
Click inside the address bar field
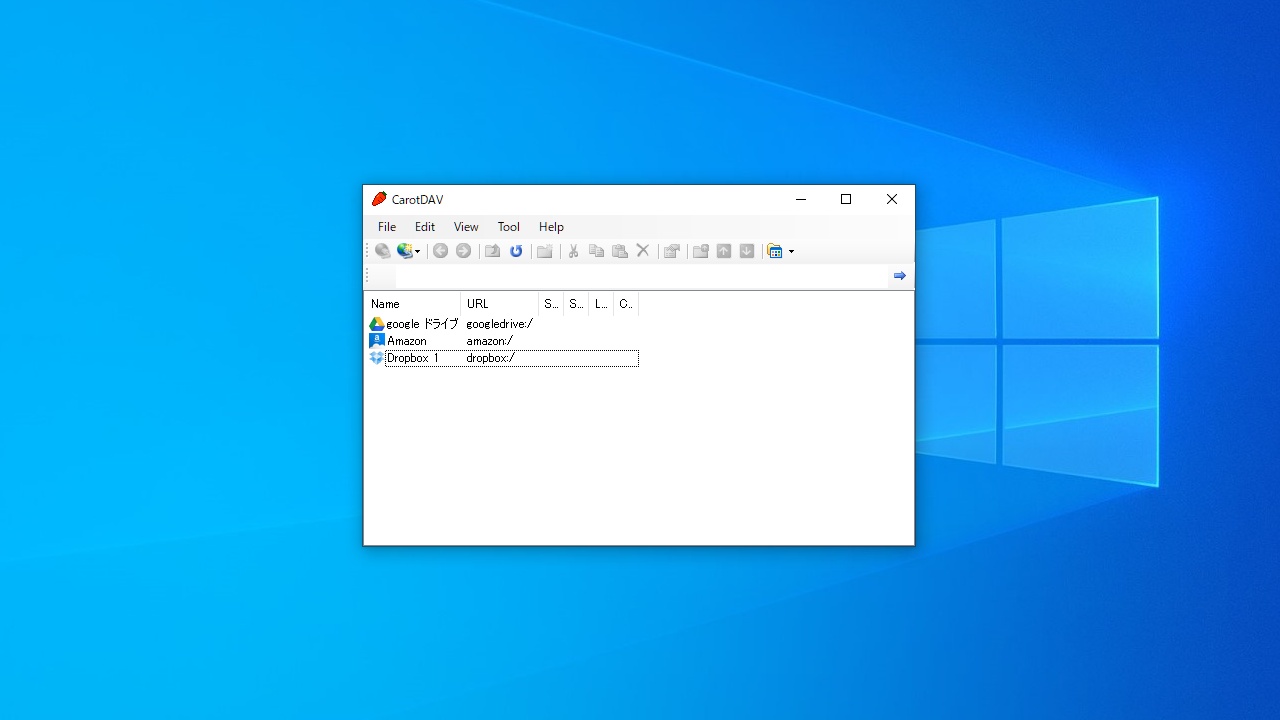[640, 276]
